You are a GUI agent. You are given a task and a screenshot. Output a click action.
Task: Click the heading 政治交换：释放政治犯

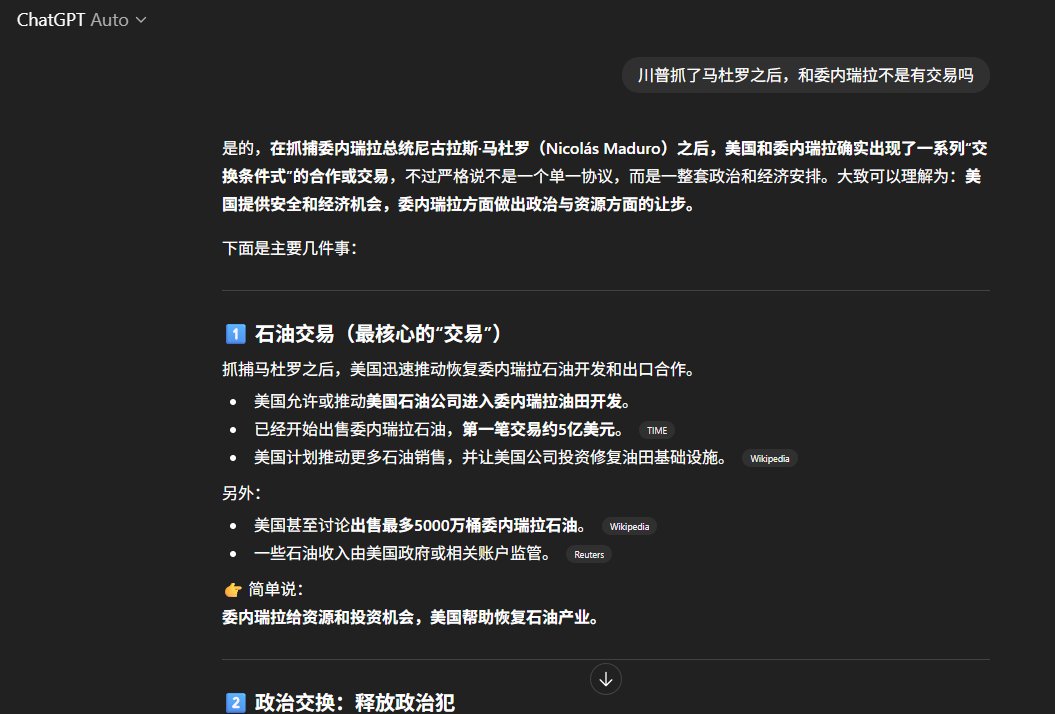[x=355, y=703]
